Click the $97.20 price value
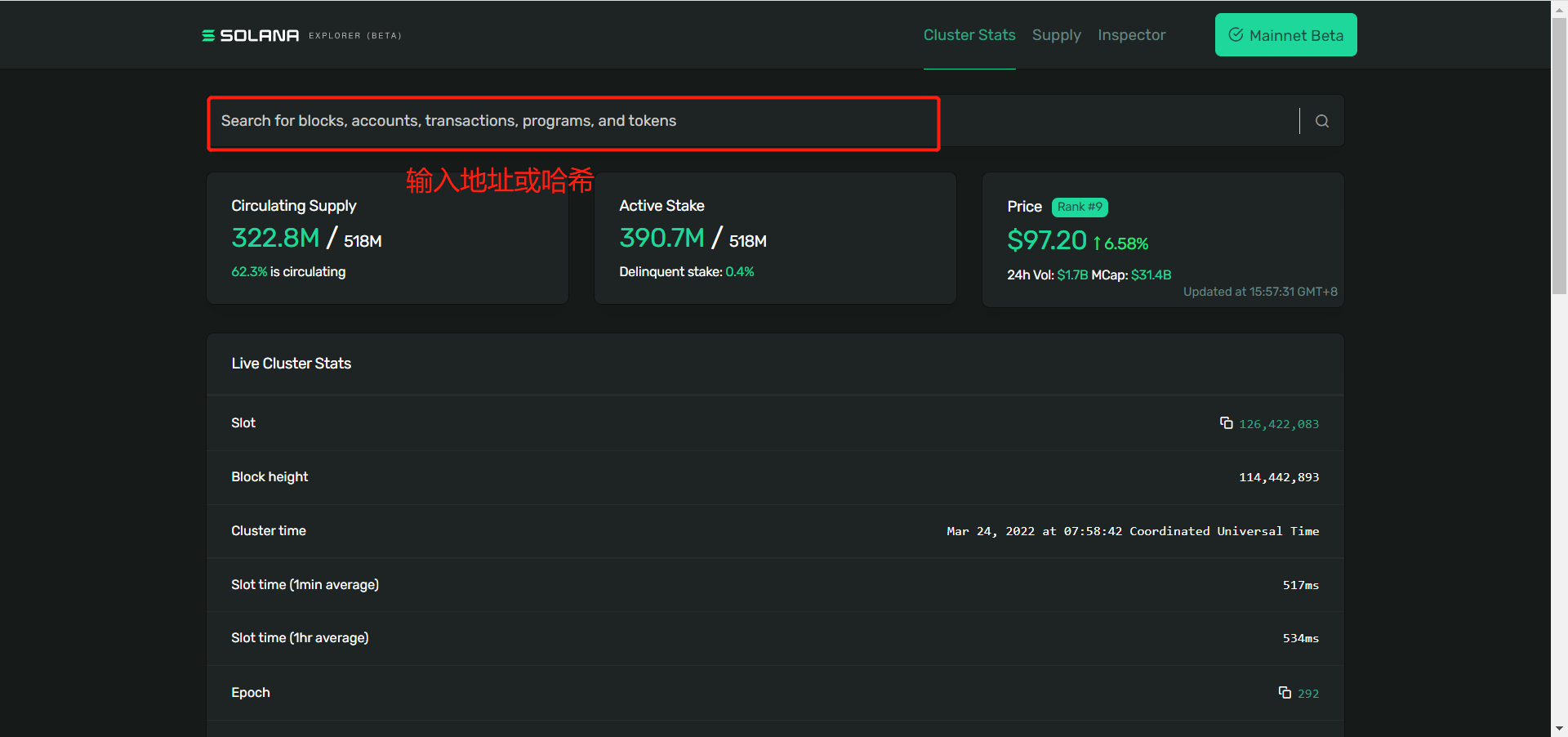 [x=1046, y=240]
